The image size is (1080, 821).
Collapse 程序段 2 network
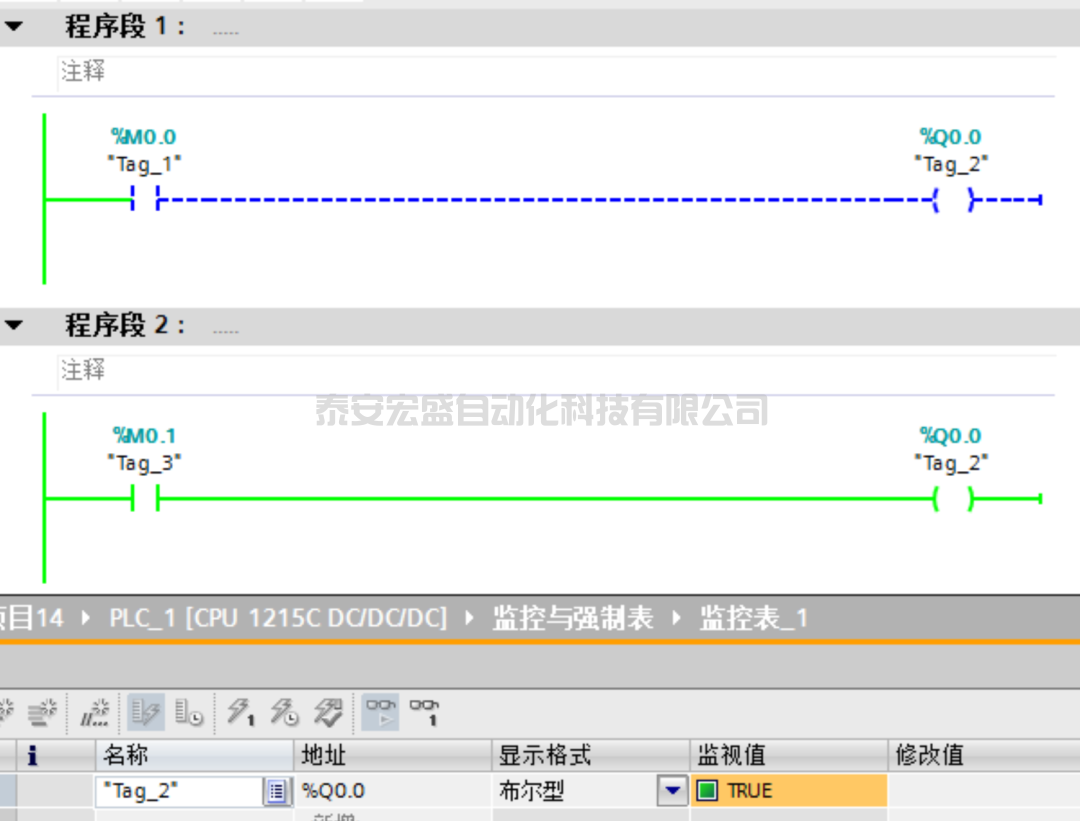click(13, 326)
